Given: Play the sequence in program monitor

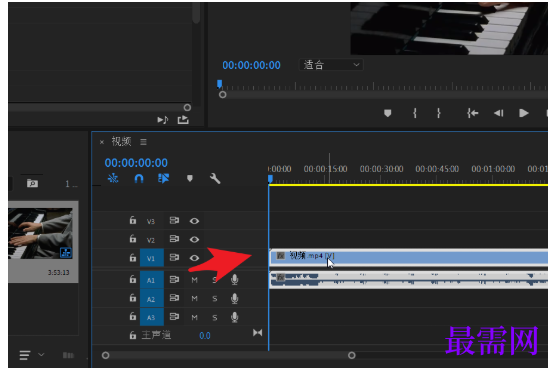Looking at the screenshot, I should click(x=524, y=113).
